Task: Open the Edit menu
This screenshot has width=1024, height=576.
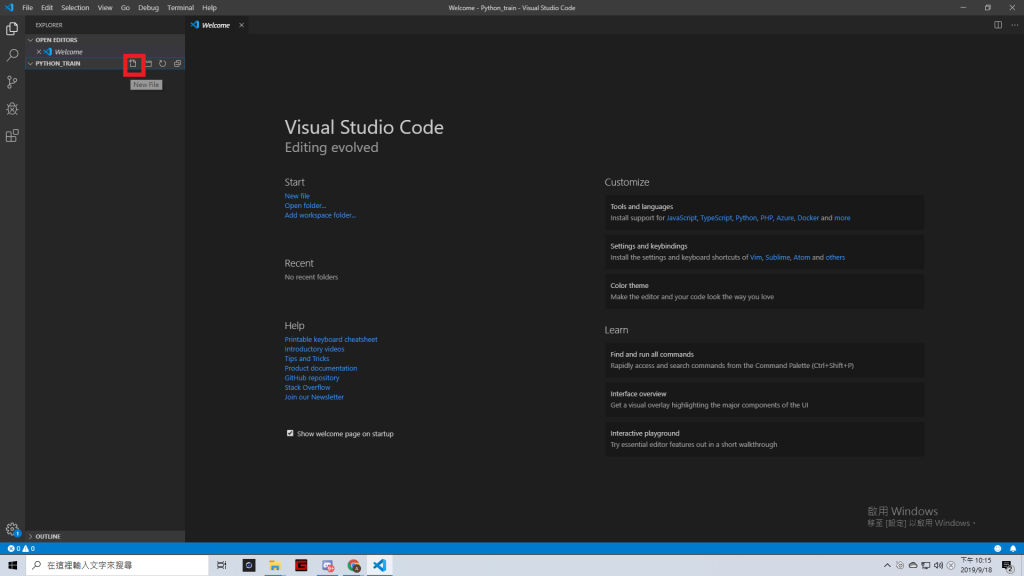Action: [x=47, y=8]
